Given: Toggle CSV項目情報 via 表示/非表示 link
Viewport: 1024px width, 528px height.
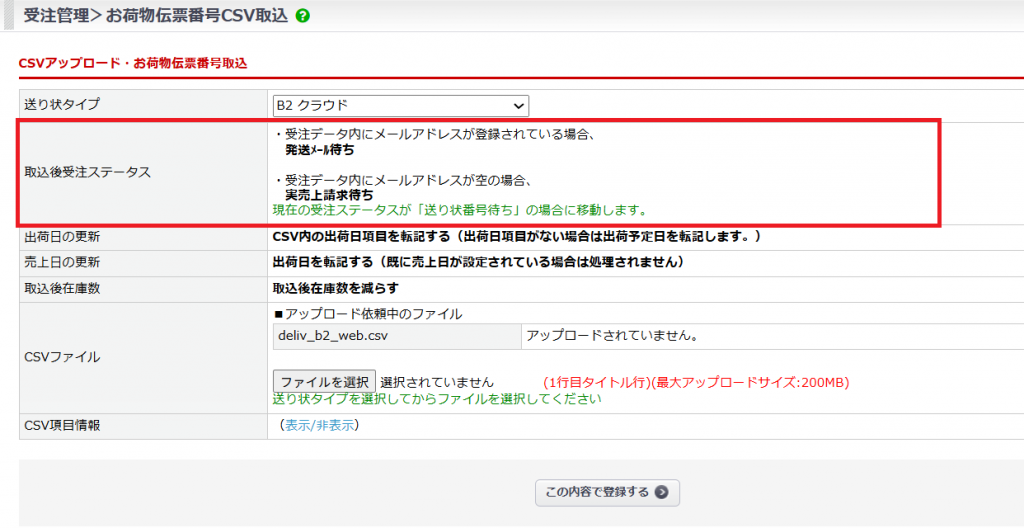Looking at the screenshot, I should (x=320, y=425).
